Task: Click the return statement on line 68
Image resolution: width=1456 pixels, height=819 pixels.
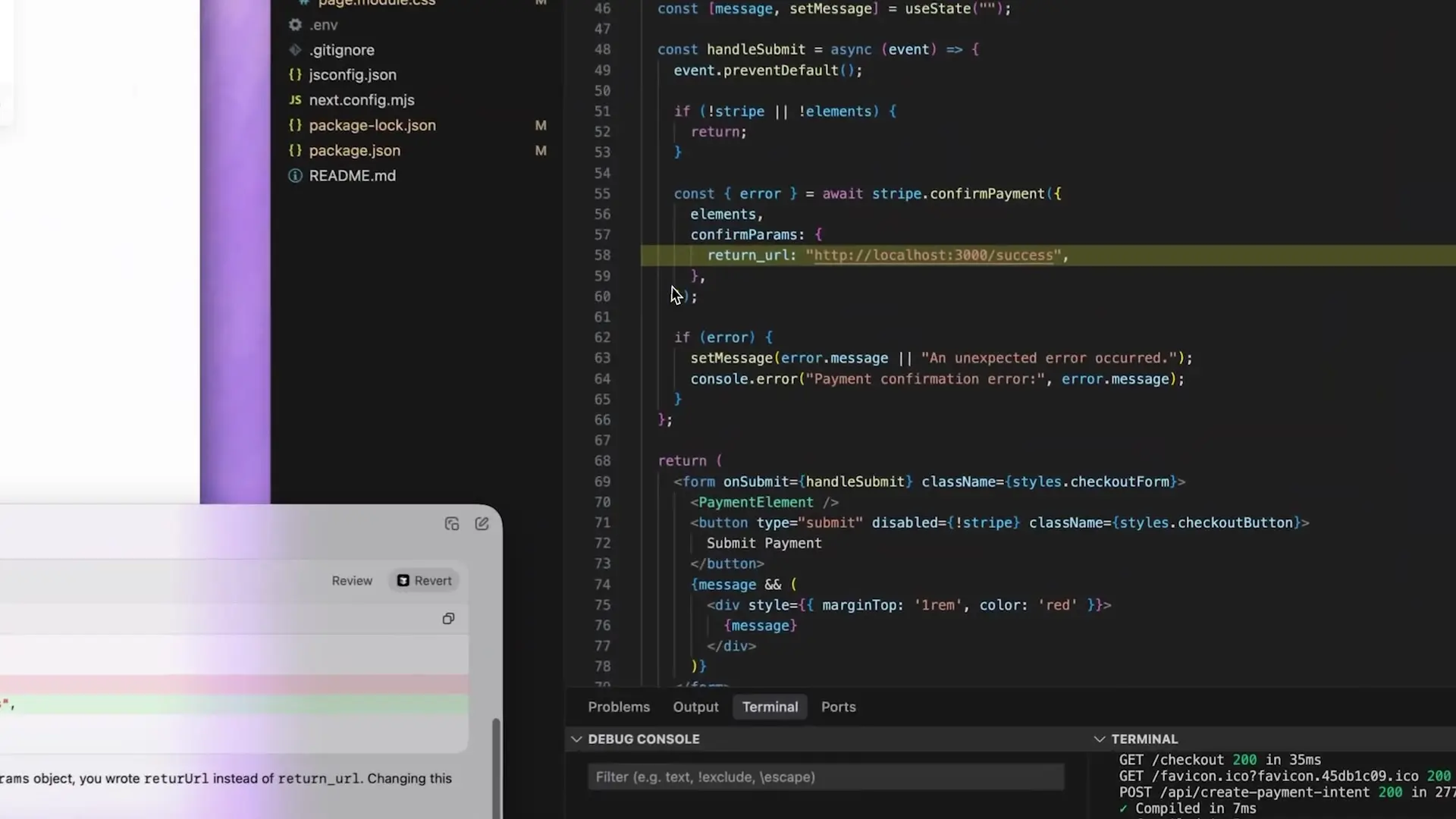Action: [682, 461]
